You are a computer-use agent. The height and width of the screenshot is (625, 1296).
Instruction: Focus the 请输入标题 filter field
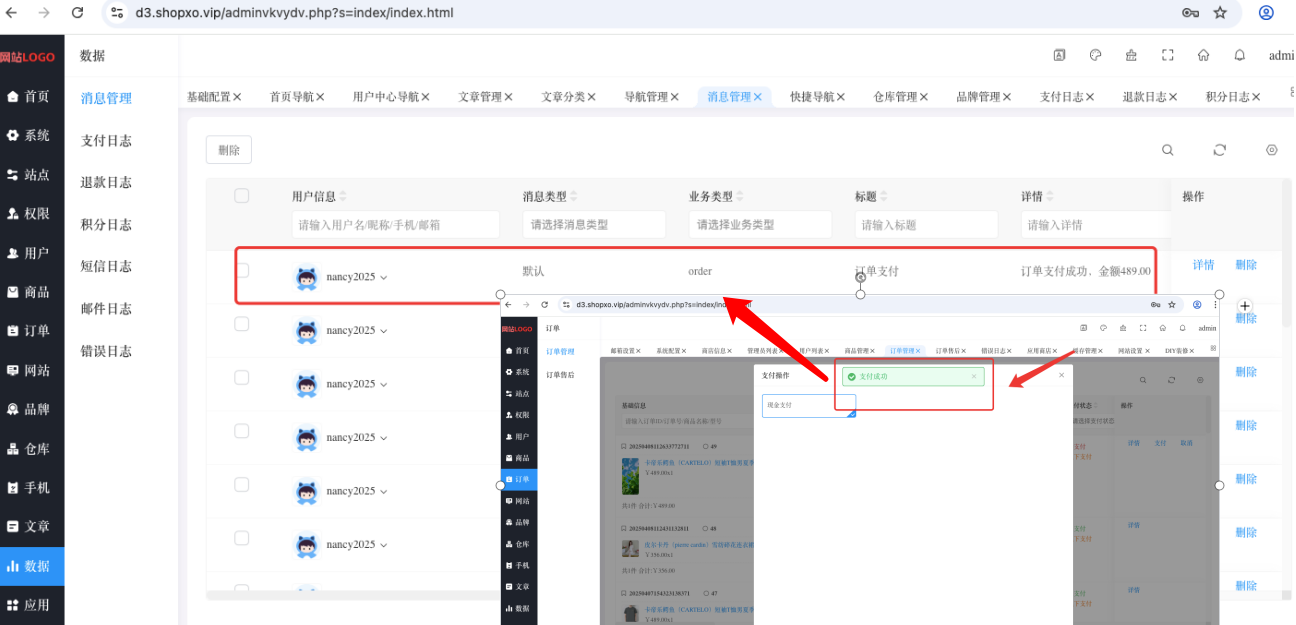tap(926, 225)
